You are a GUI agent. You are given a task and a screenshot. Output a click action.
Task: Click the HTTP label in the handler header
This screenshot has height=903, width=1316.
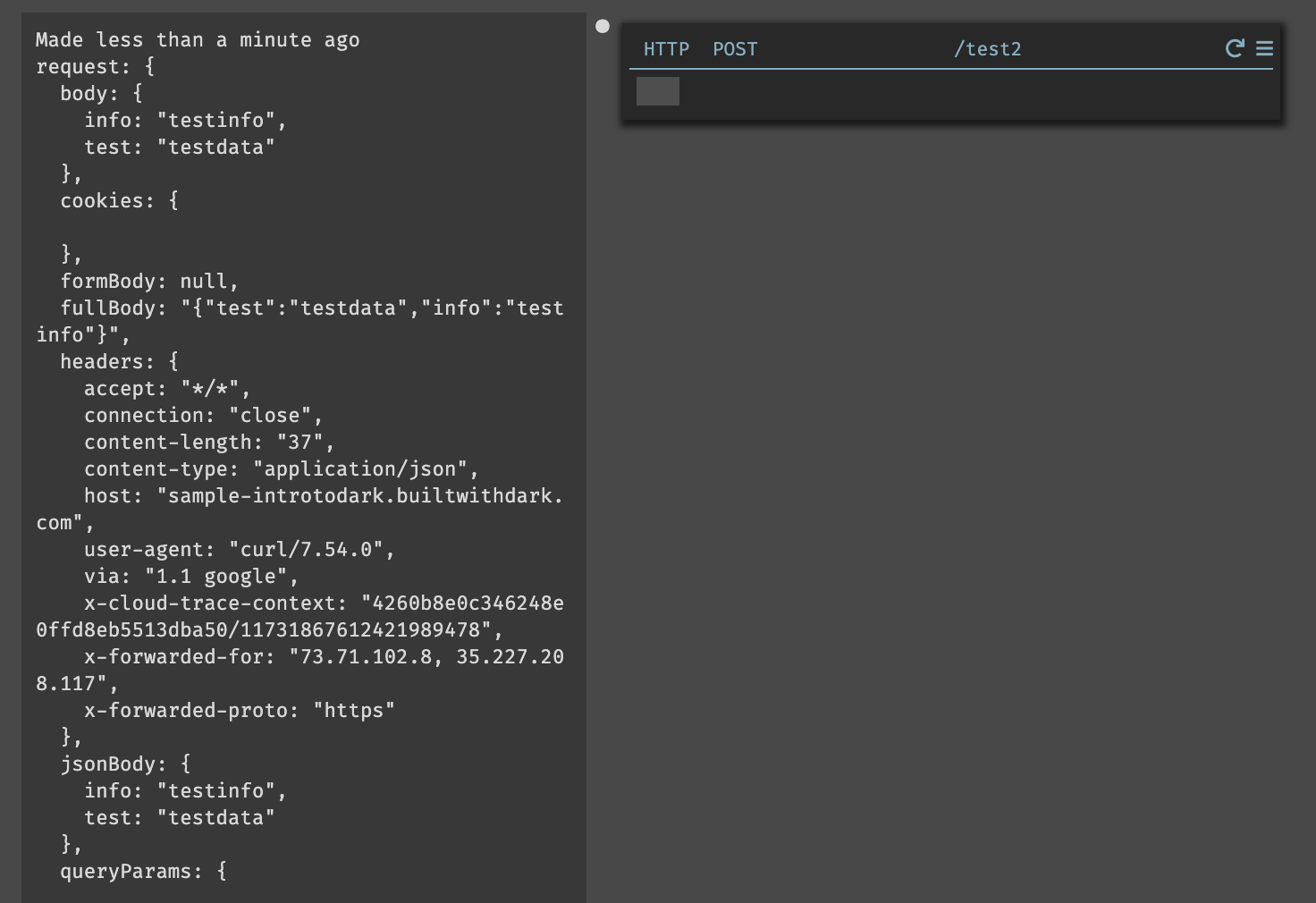click(x=667, y=49)
